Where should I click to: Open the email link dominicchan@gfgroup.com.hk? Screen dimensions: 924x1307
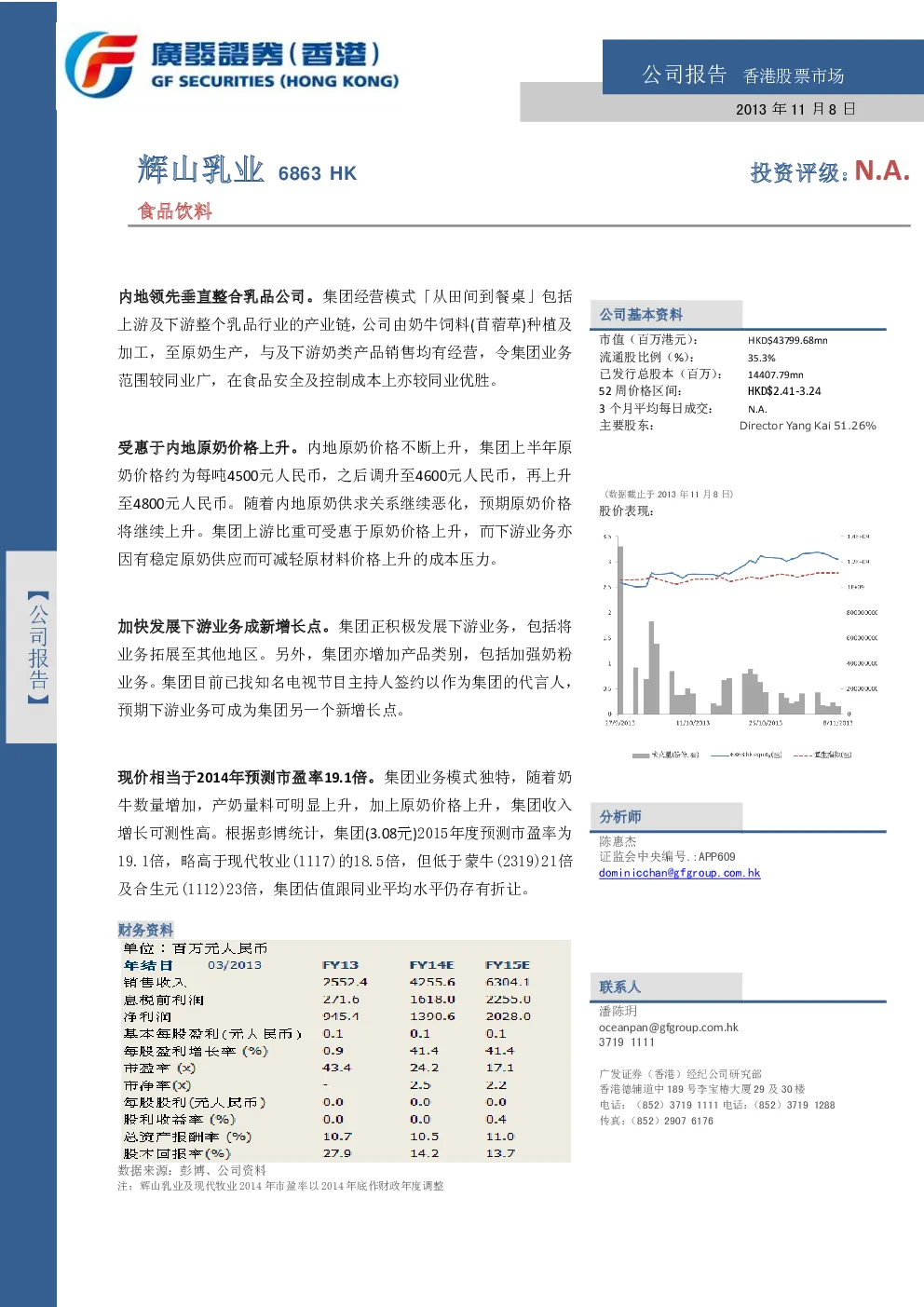point(679,873)
